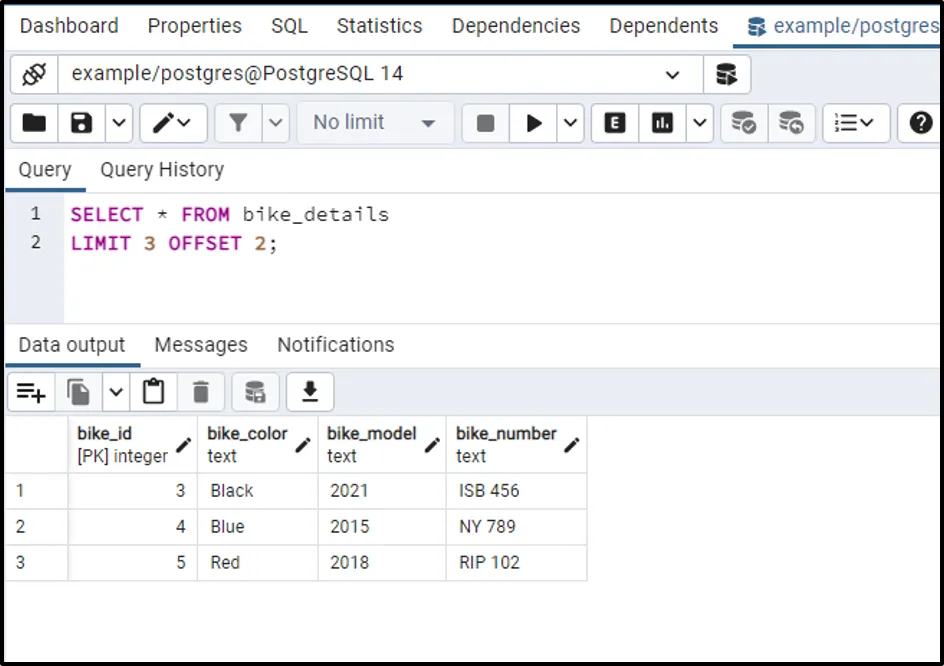Click the Open File folder icon

(34, 123)
